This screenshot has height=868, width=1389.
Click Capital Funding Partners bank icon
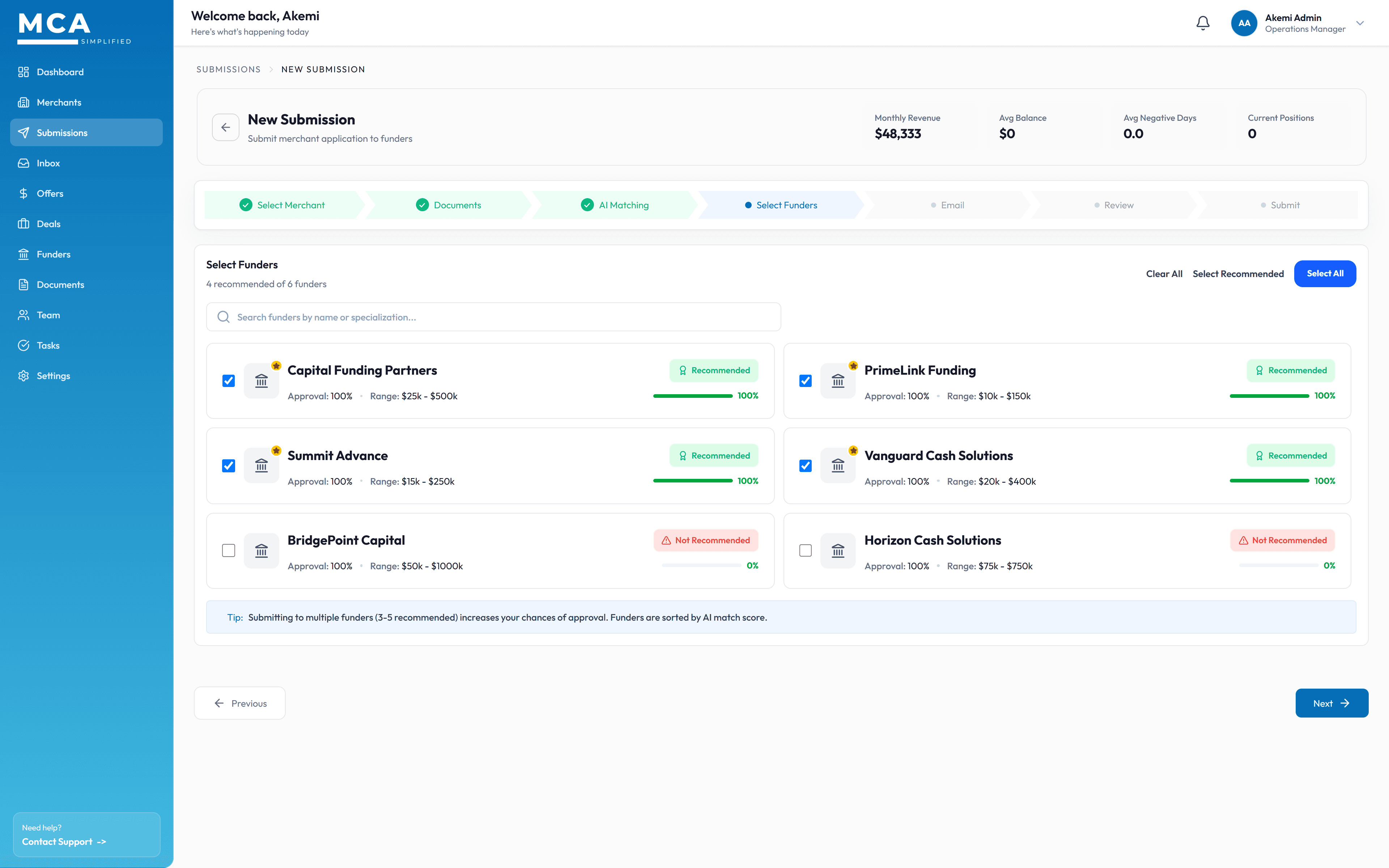(262, 380)
